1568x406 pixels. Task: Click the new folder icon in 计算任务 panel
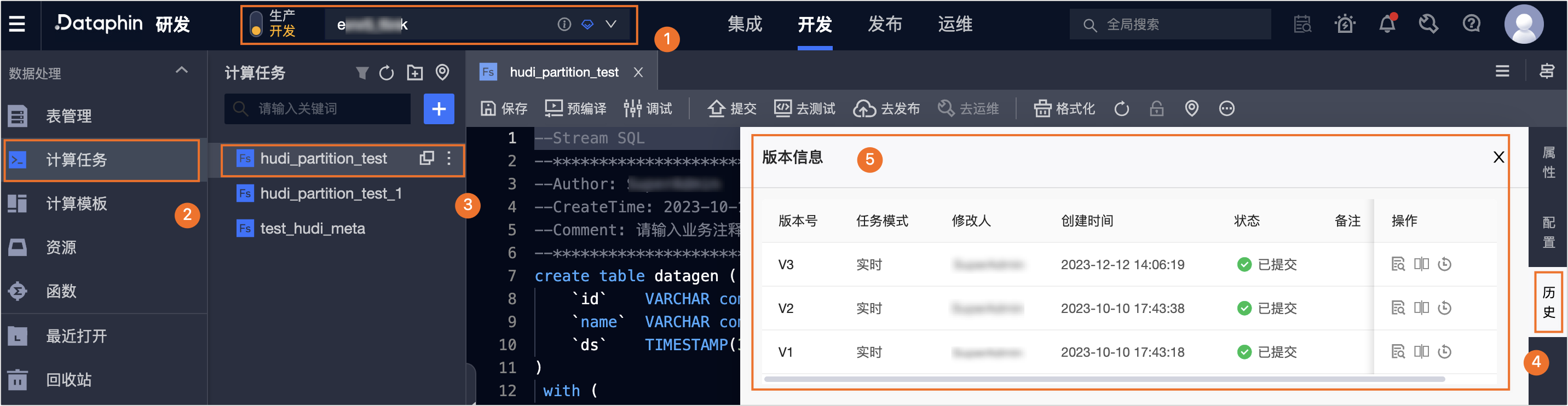tap(415, 73)
